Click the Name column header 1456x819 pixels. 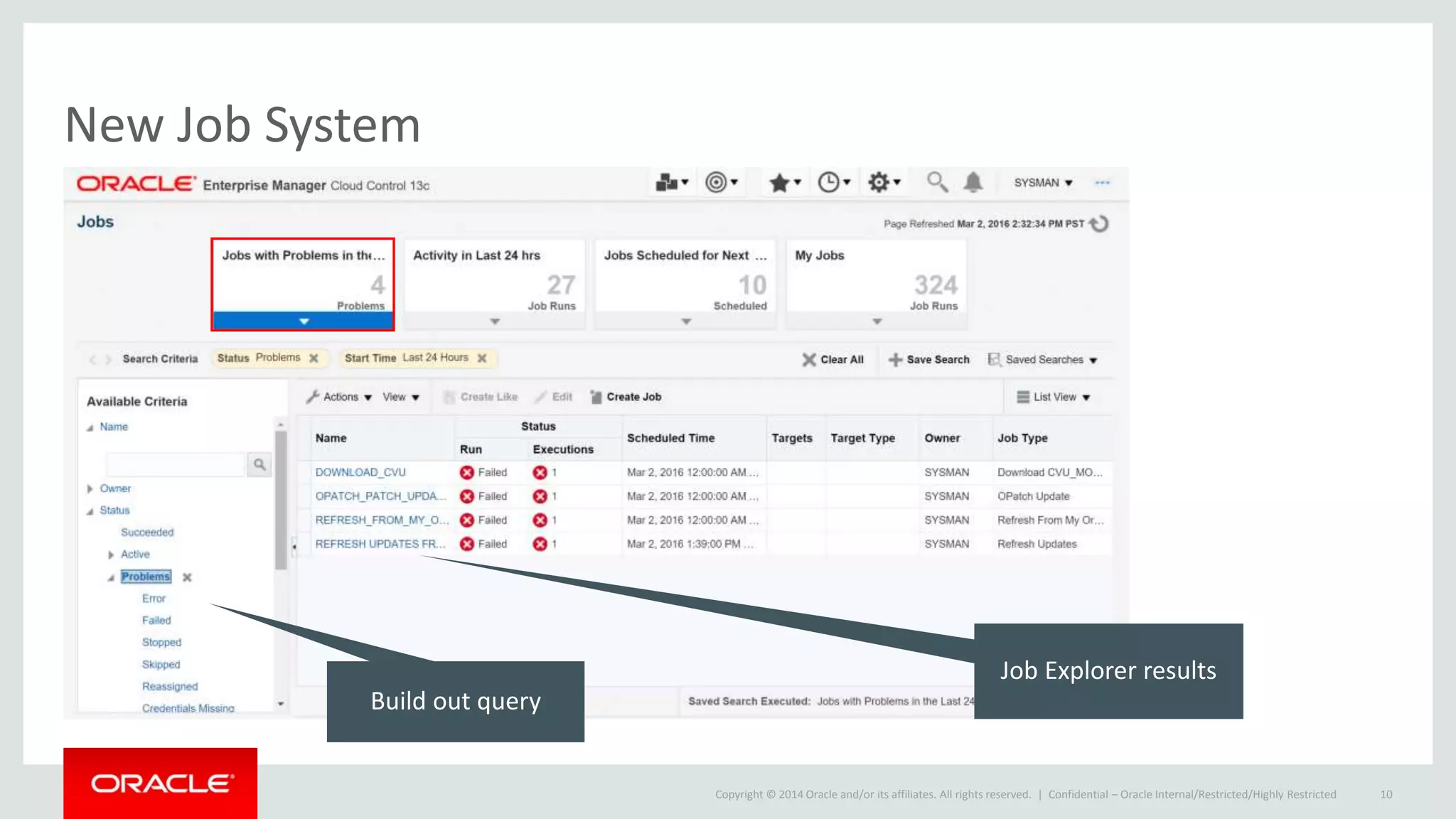coord(331,438)
